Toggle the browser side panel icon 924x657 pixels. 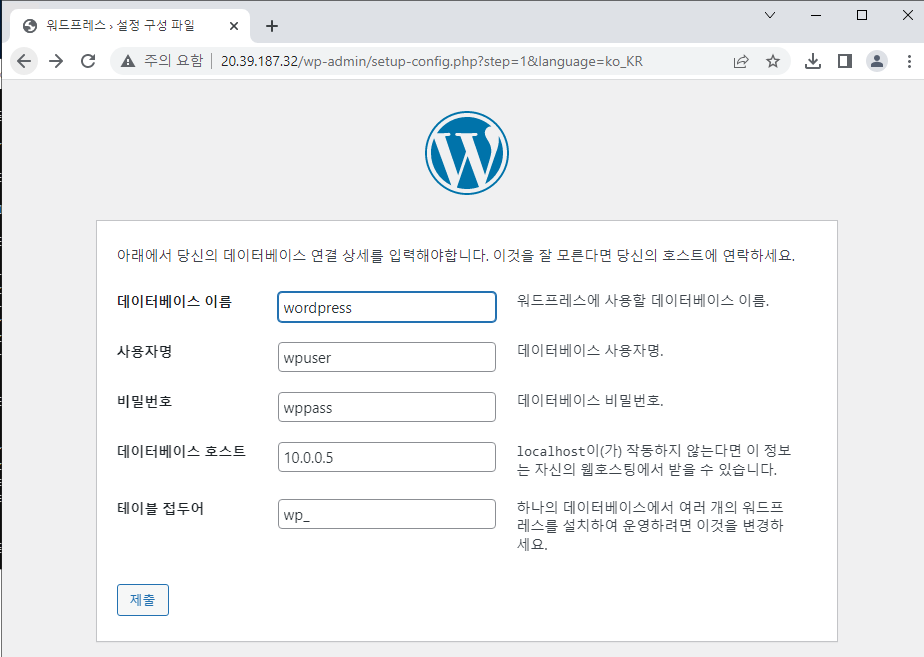(845, 61)
